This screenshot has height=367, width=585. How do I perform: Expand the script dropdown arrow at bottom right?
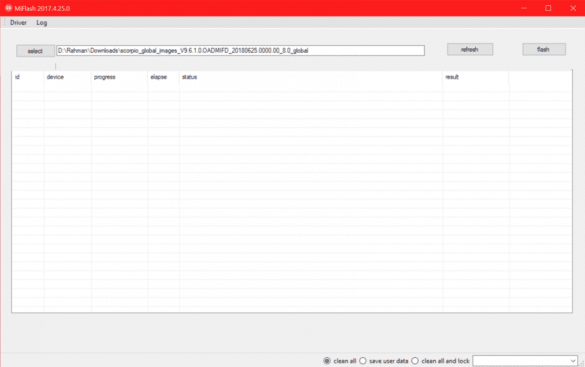(x=573, y=361)
